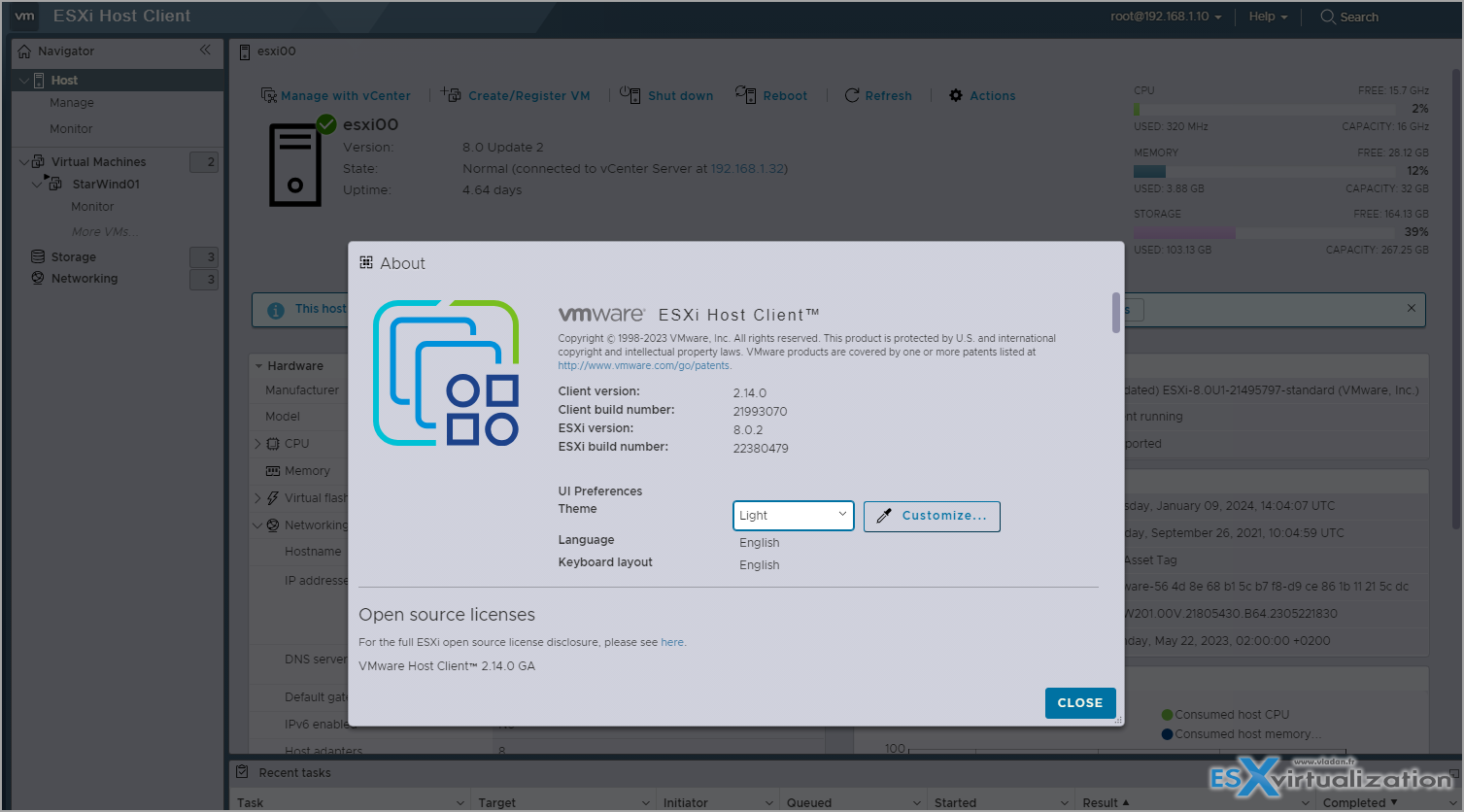Select Monitor under StarWind01
The width and height of the screenshot is (1464, 812).
(92, 207)
